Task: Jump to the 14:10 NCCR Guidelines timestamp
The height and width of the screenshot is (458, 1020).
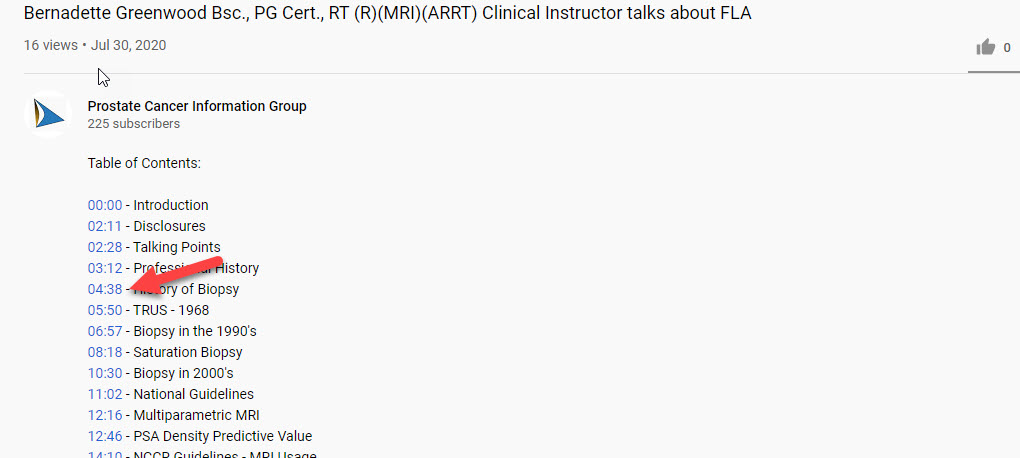Action: coord(105,454)
